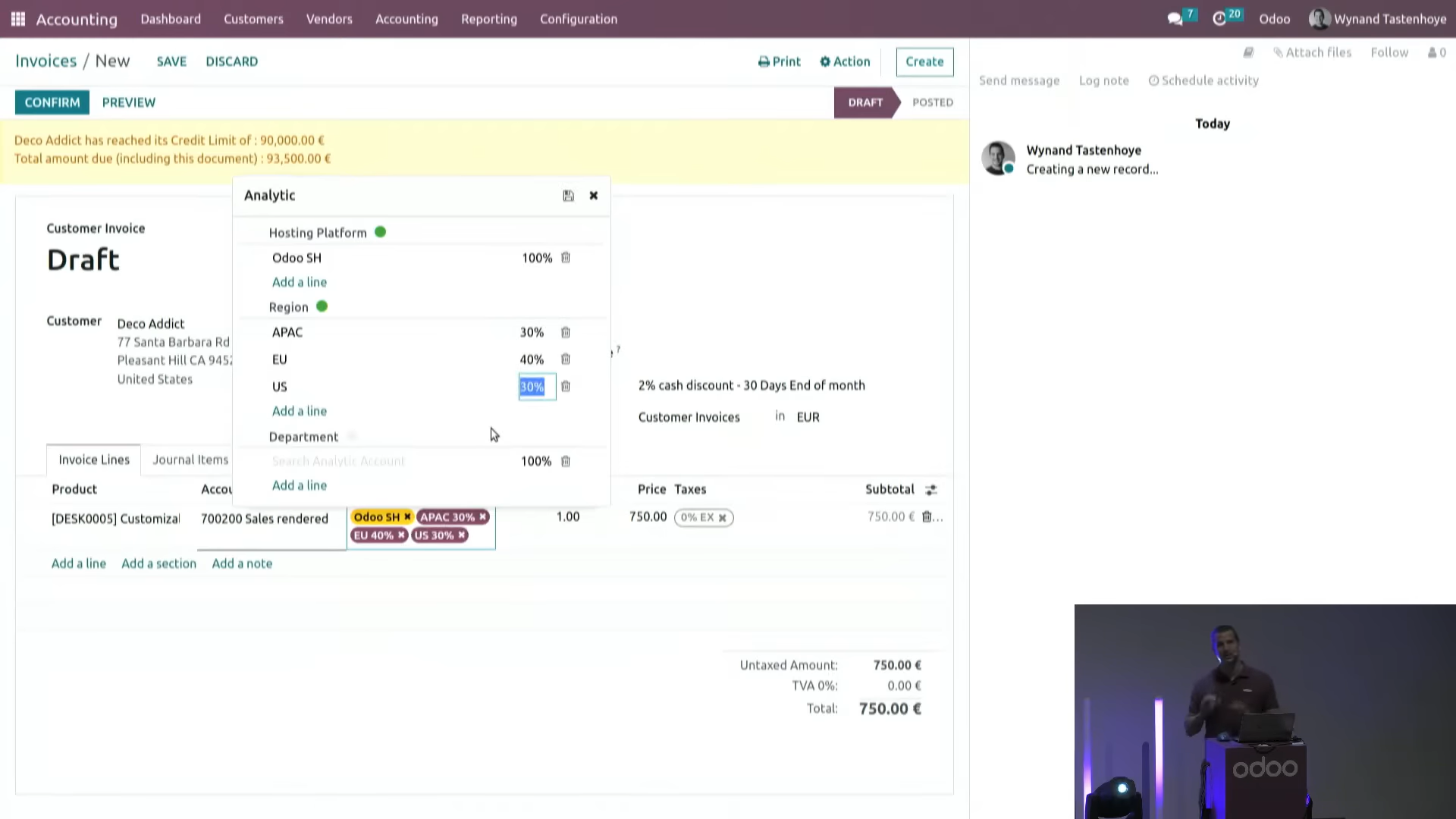Click the DRAFT status stage
Image resolution: width=1456 pixels, height=819 pixels.
865,102
